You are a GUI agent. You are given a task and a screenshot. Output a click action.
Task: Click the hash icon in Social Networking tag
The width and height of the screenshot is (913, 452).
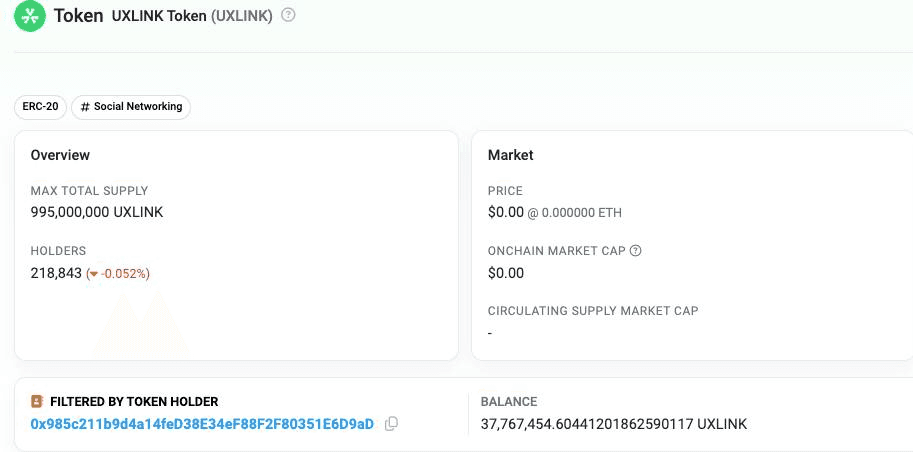(x=85, y=107)
